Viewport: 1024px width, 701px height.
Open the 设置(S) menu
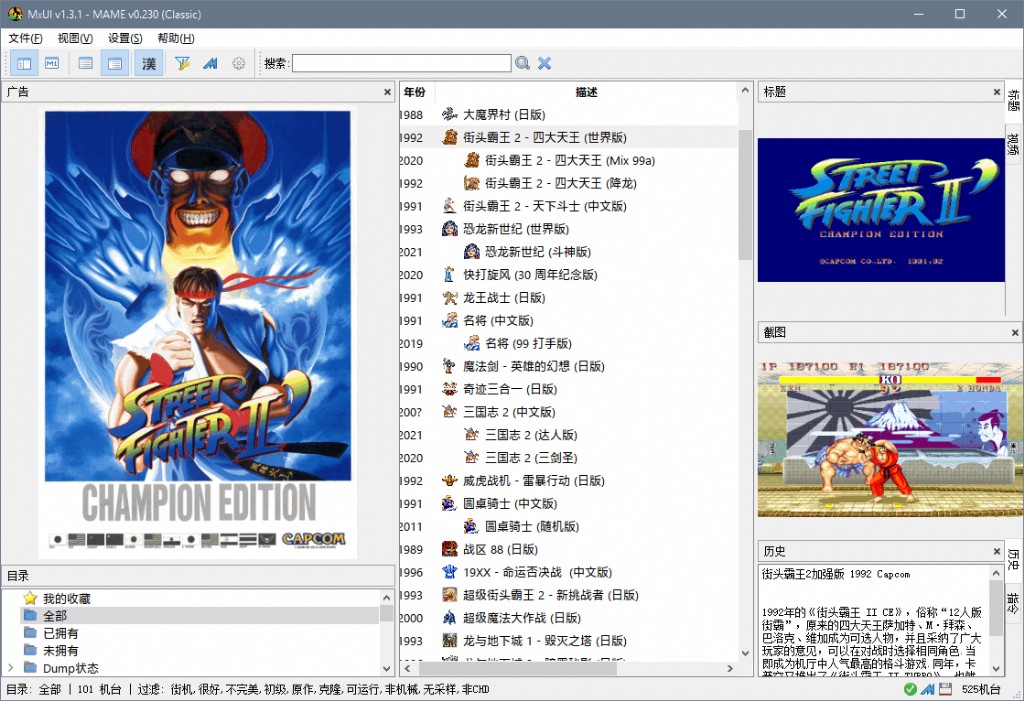click(x=125, y=38)
